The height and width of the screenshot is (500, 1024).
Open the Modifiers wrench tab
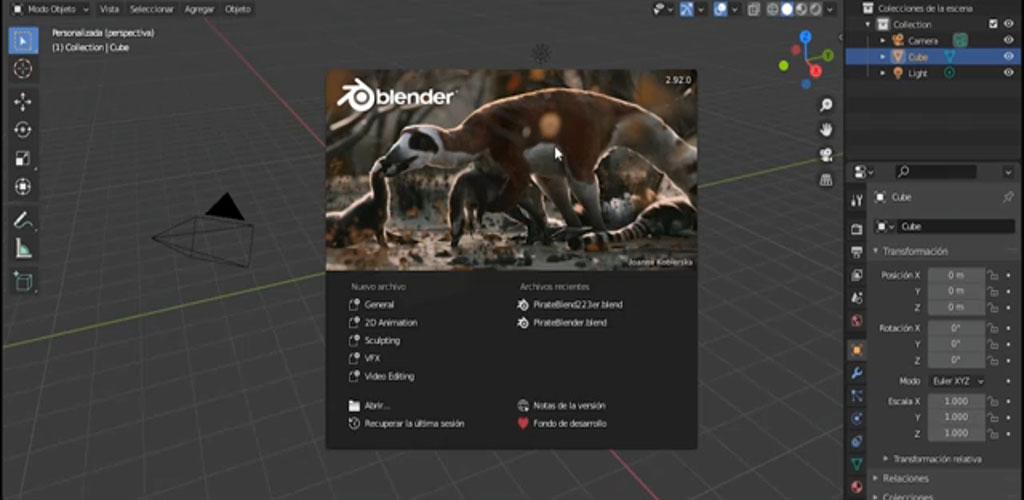point(857,373)
